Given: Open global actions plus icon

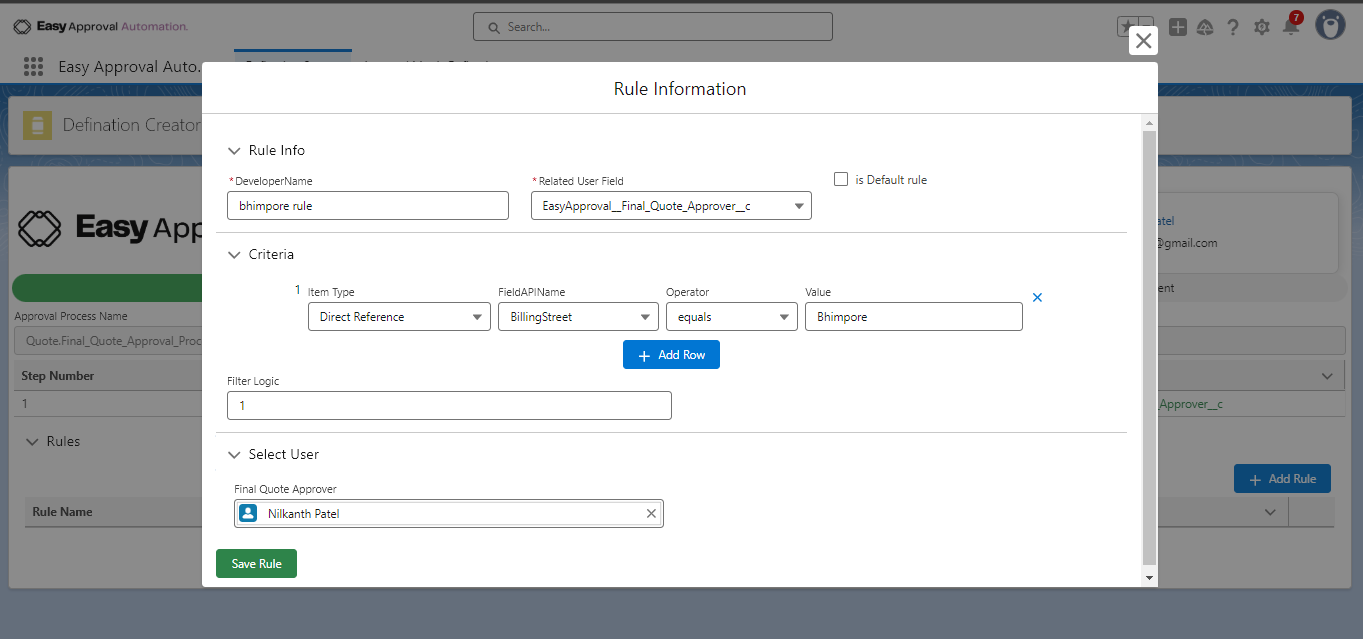Looking at the screenshot, I should coord(1178,27).
